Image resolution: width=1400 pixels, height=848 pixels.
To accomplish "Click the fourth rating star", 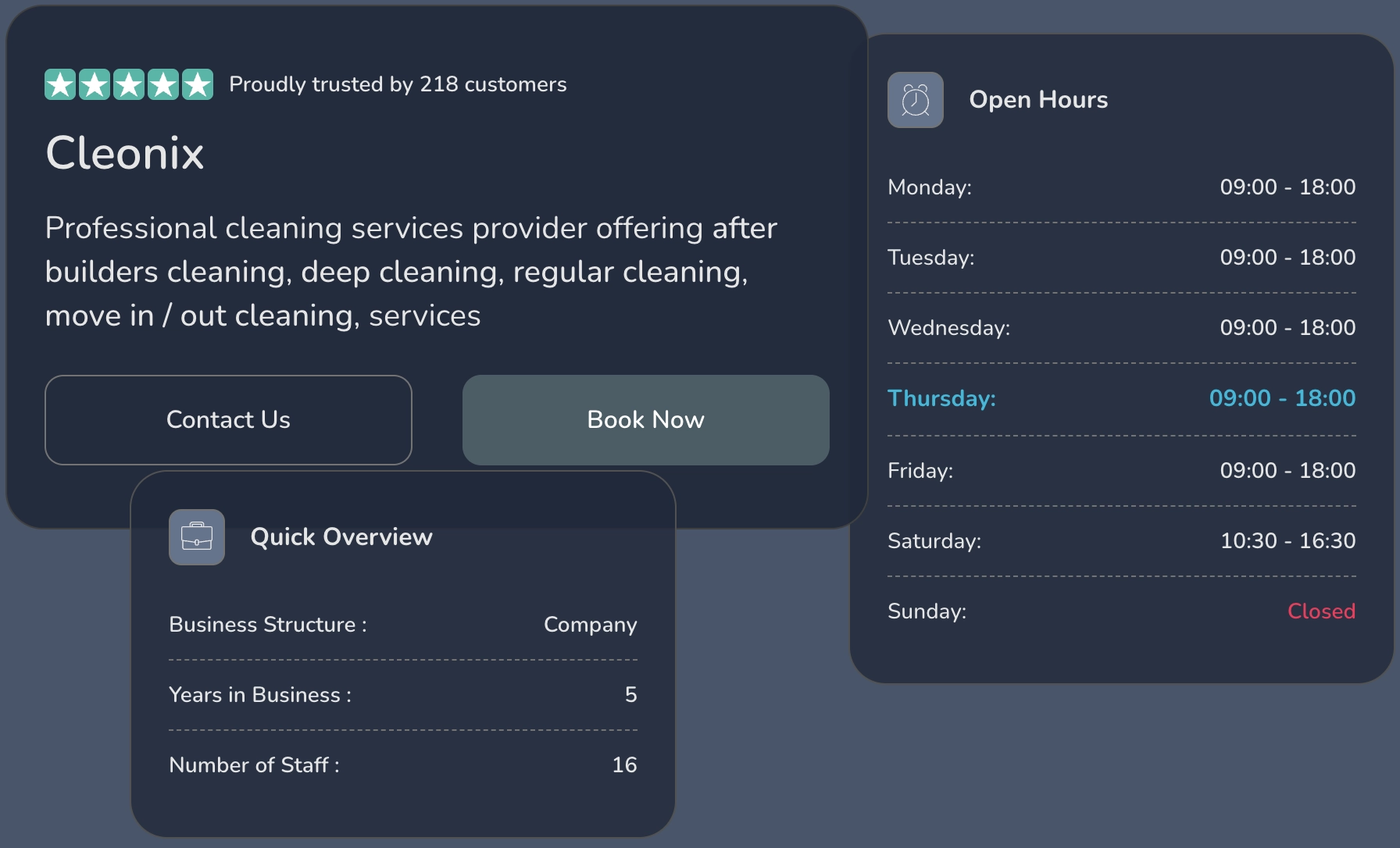I will coord(163,84).
